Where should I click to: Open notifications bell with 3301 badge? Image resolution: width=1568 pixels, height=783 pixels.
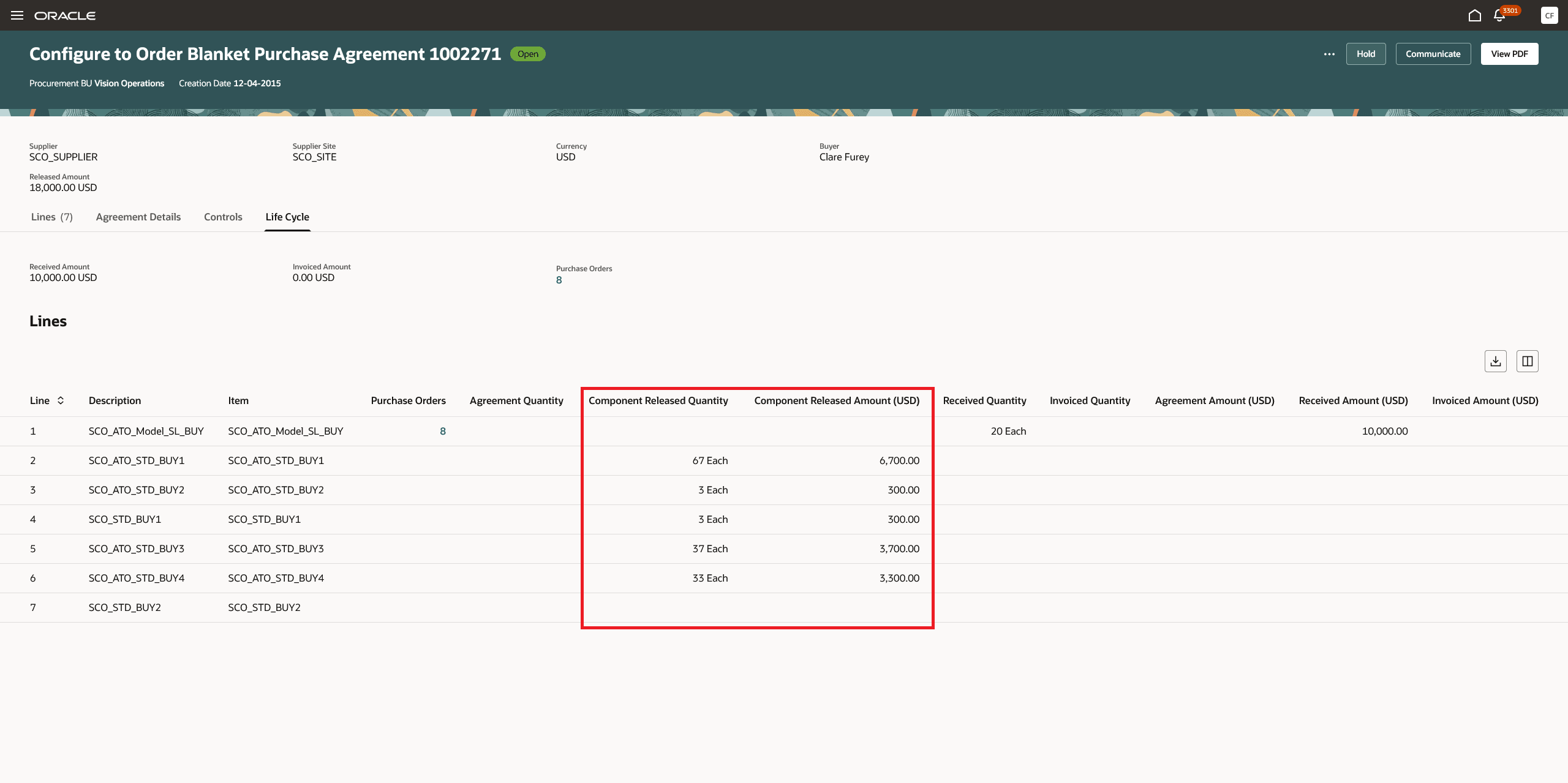coord(1499,16)
